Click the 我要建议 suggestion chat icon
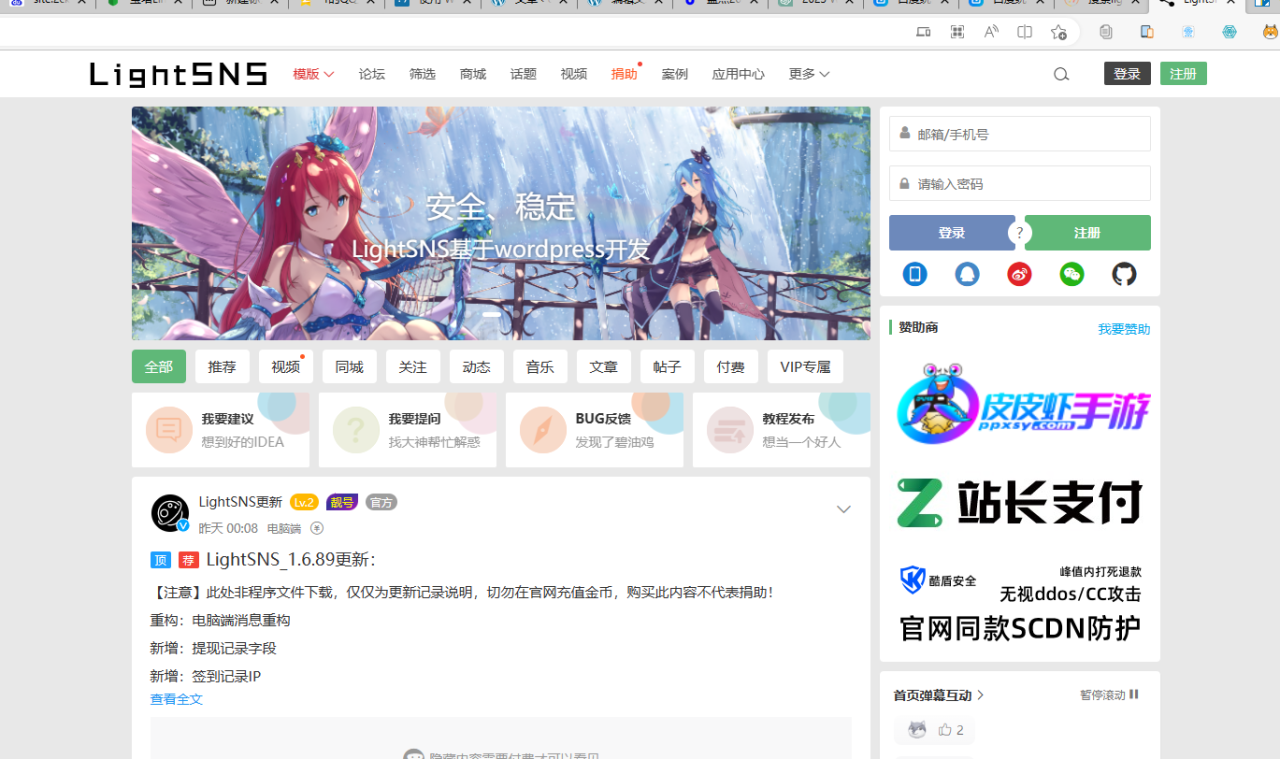Screen dimensions: 1280x759 click(169, 430)
